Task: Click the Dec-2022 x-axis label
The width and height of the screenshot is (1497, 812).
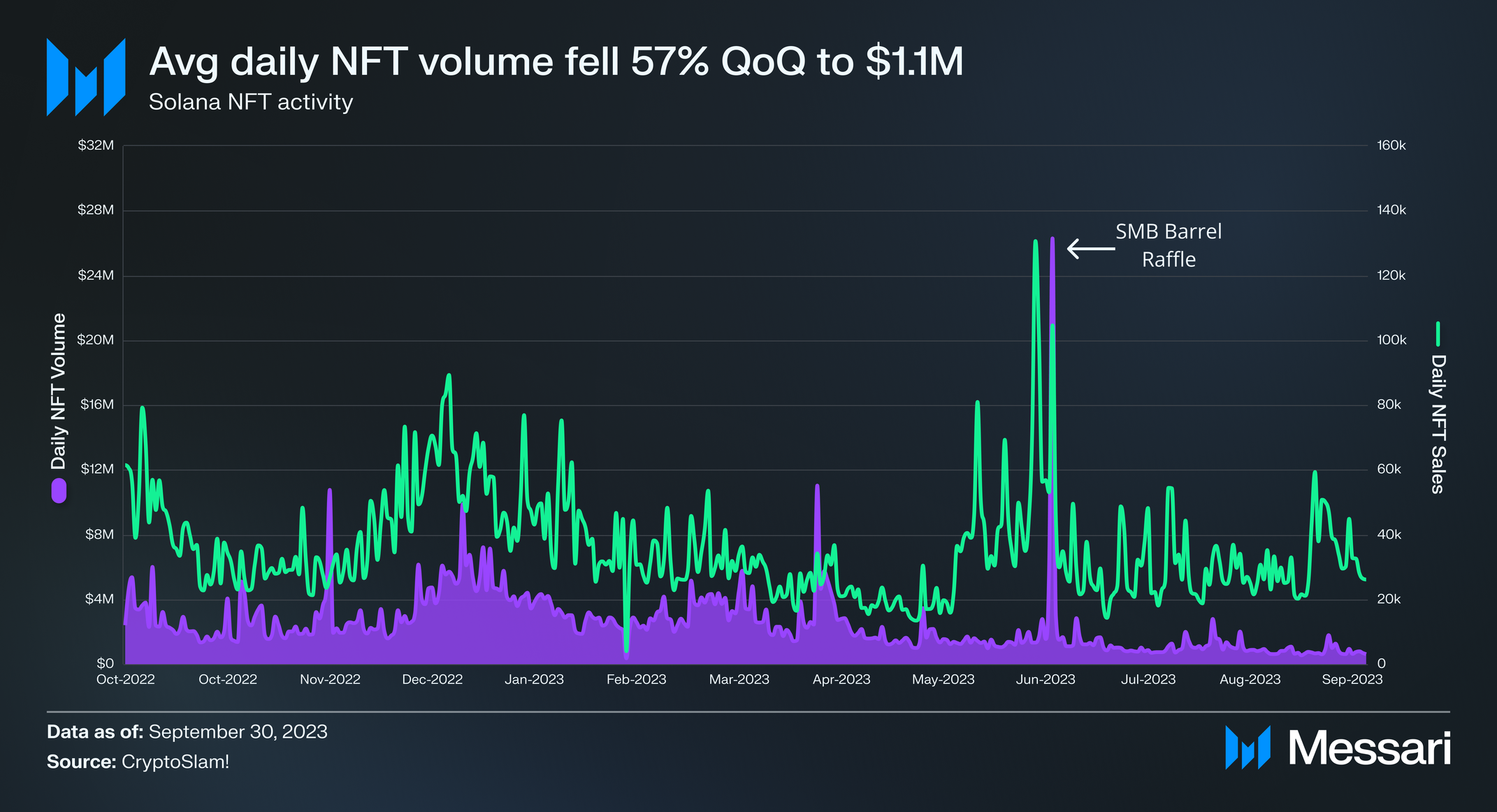Action: click(x=432, y=679)
